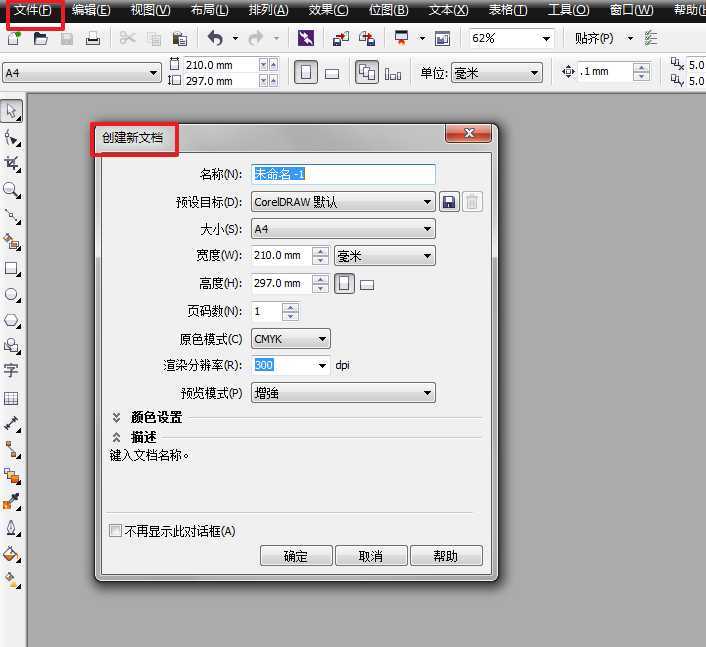The width and height of the screenshot is (706, 647).
Task: Open the 预览模式(P) 增强 dropdown
Action: coord(343,393)
